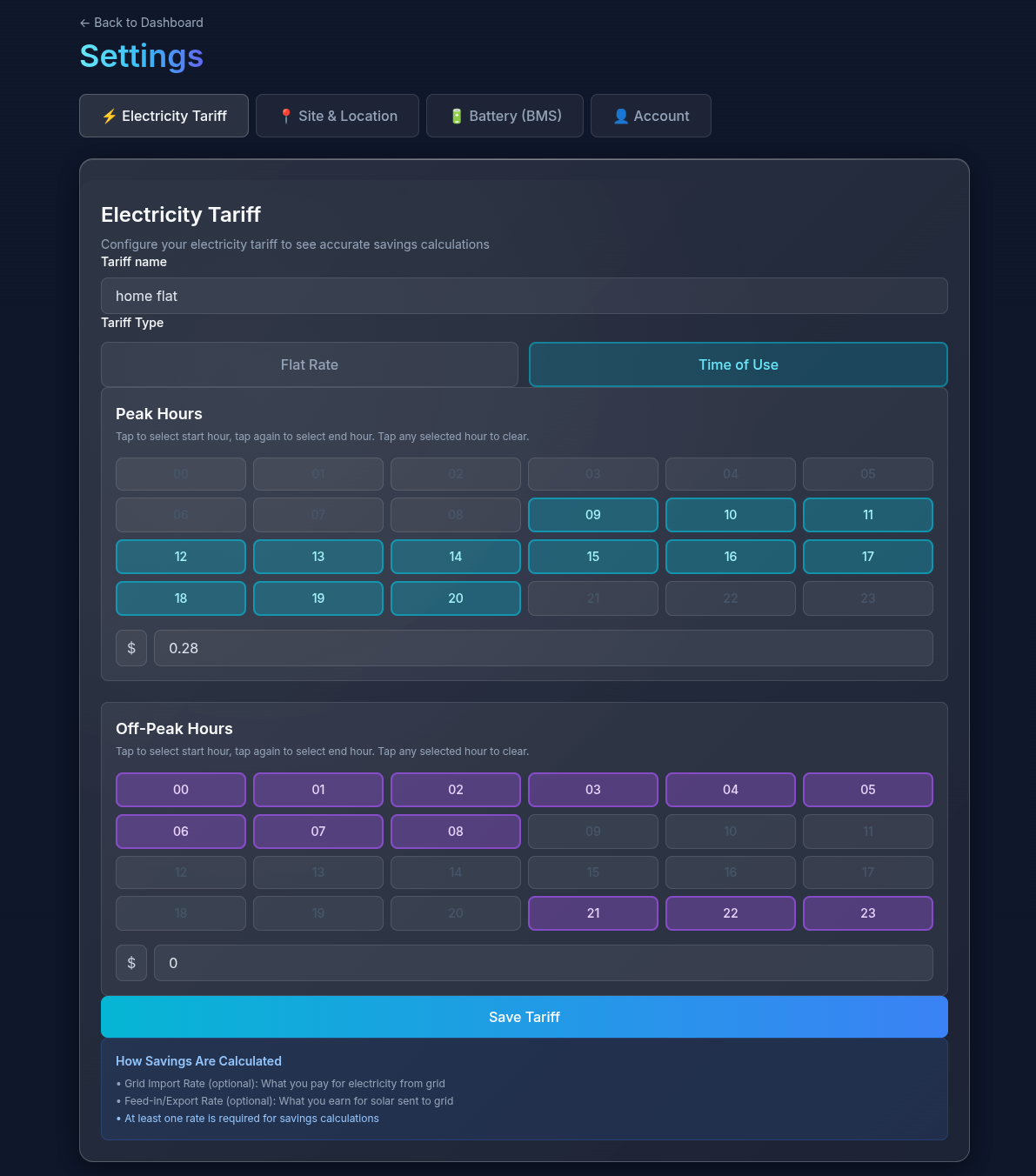Click the lightning bolt icon on Electricity Tariff tab

(109, 117)
